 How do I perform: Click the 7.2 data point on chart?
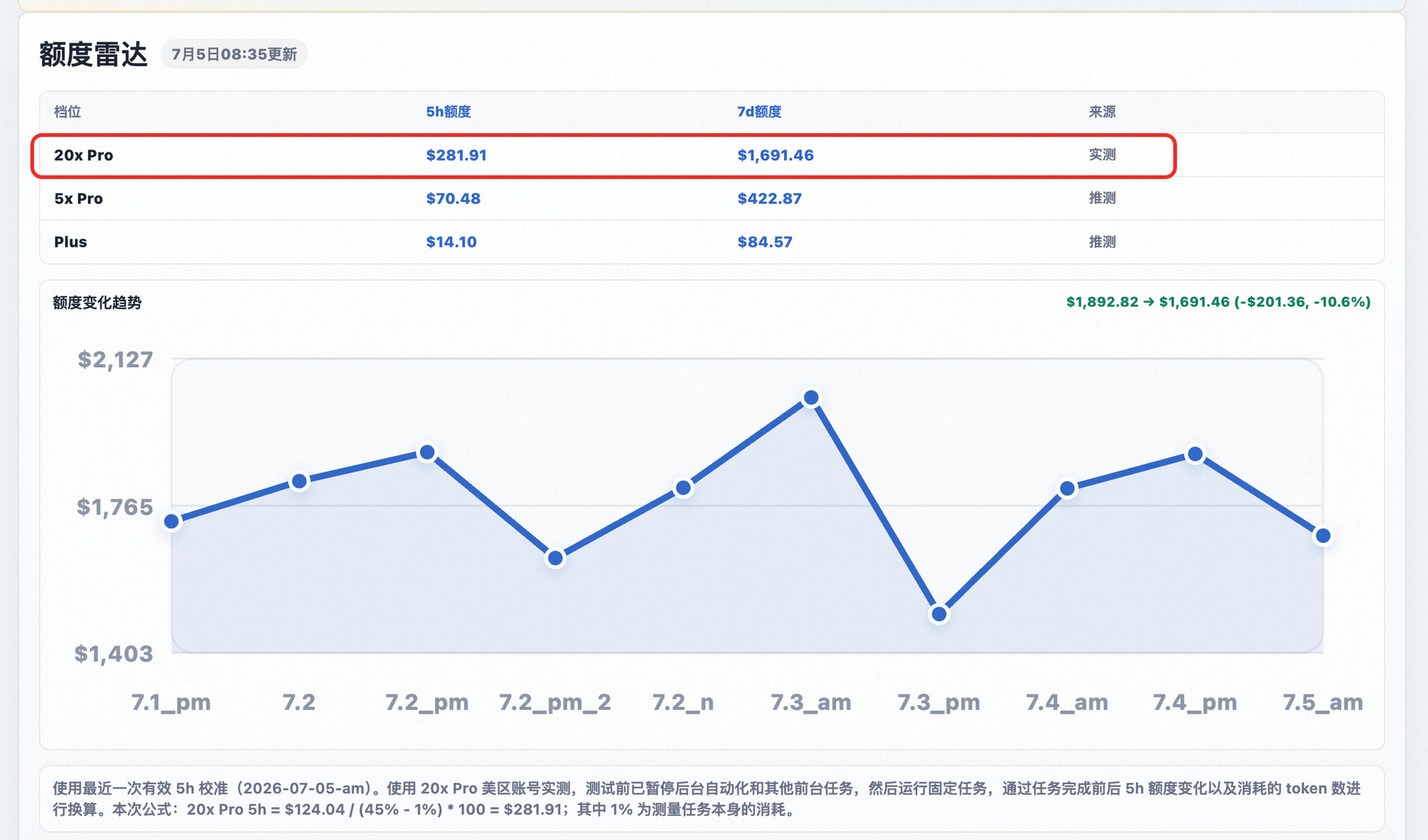[x=300, y=482]
